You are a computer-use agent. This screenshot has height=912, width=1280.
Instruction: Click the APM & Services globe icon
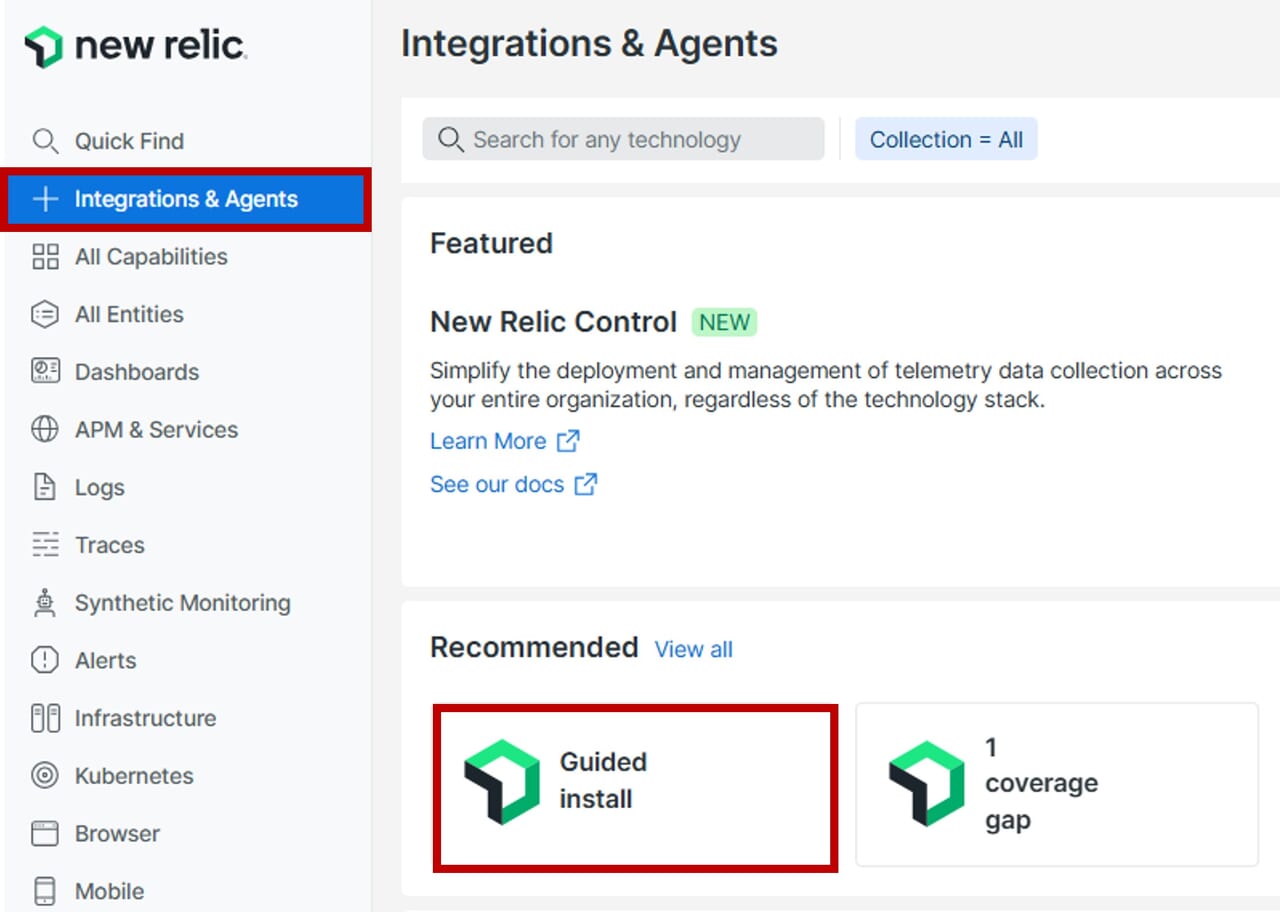(x=45, y=430)
